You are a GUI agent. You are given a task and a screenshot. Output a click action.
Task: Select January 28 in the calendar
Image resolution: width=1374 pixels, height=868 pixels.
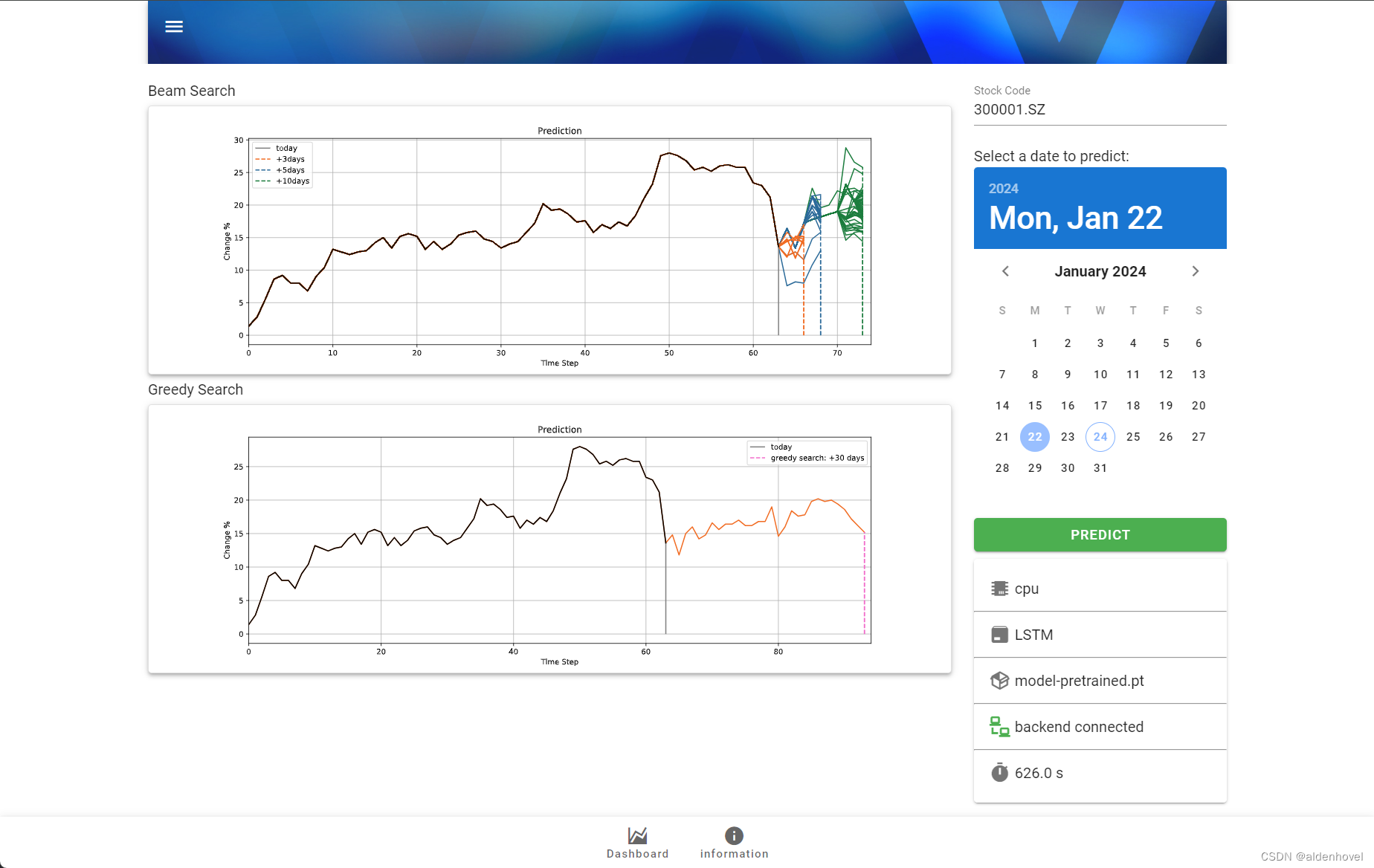click(1002, 468)
